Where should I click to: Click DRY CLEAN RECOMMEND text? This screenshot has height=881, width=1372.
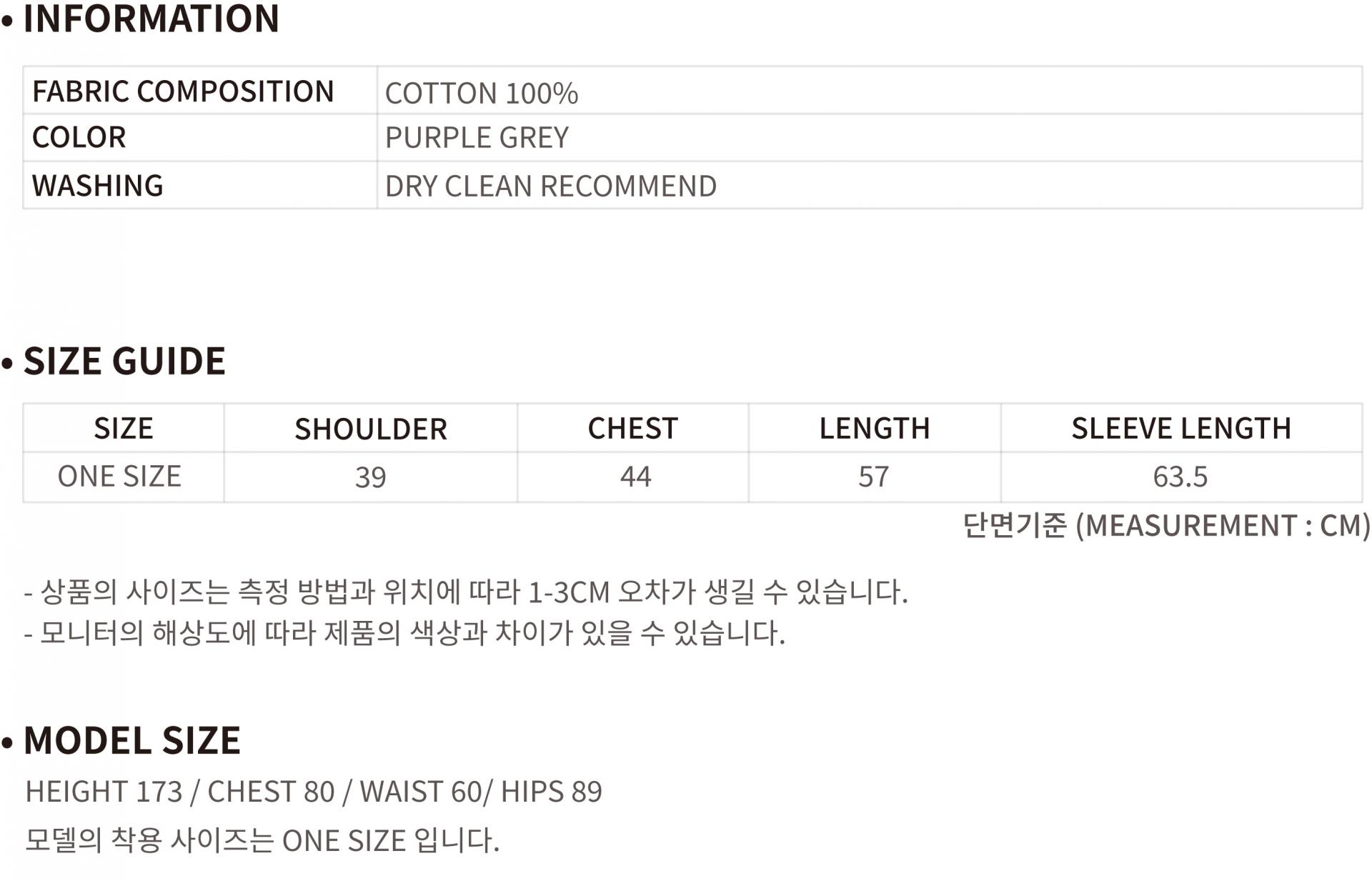tap(550, 186)
